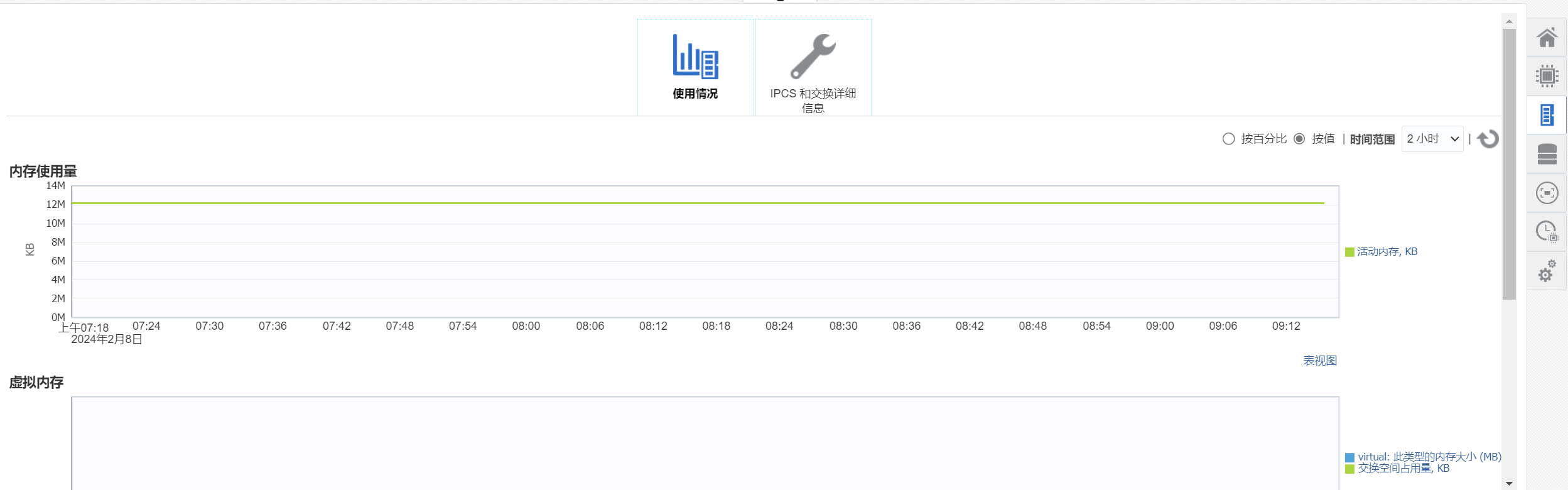Image resolution: width=1568 pixels, height=490 pixels.
Task: Click the blue virtual legend swatch
Action: click(x=1349, y=457)
